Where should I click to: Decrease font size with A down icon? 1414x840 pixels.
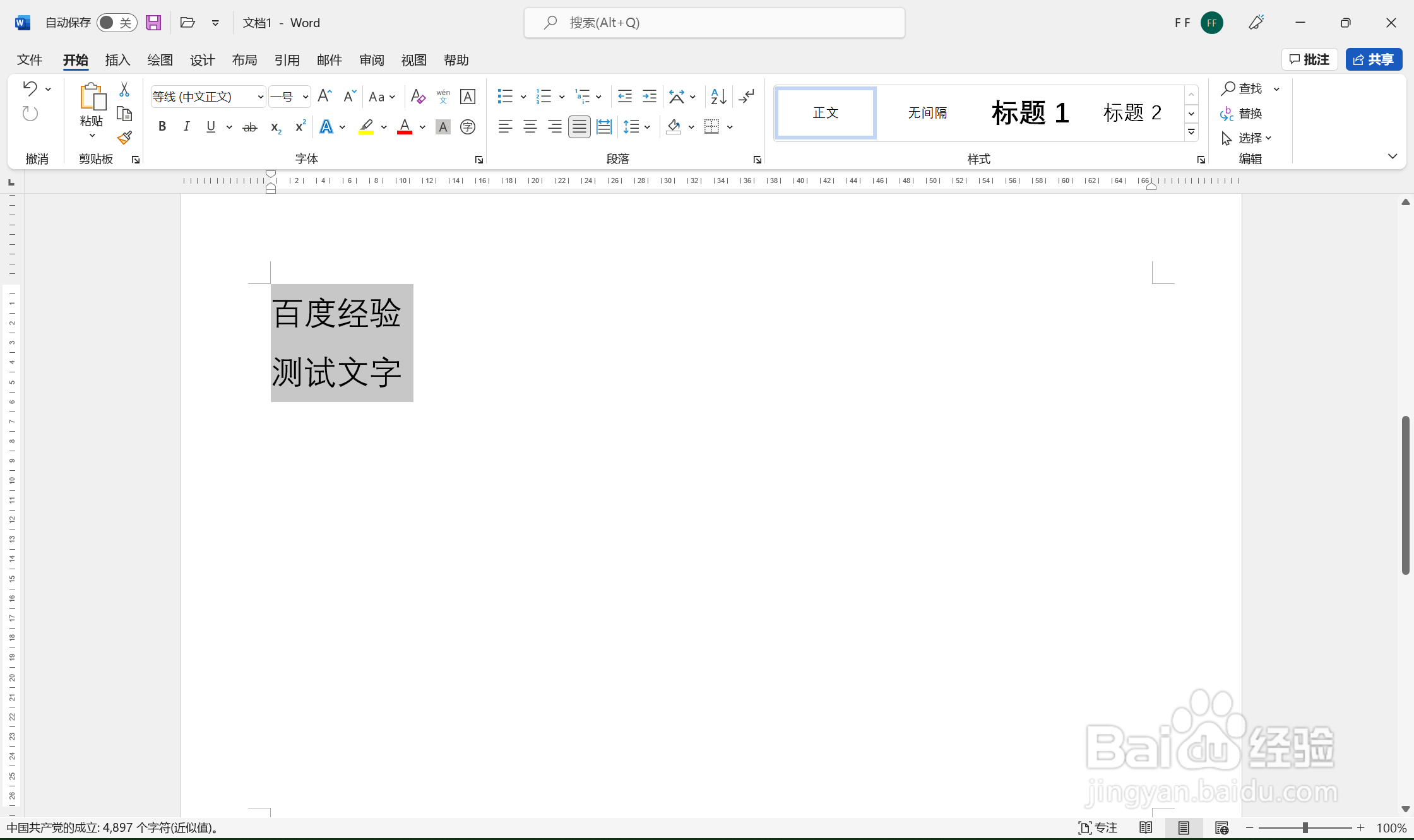349,96
